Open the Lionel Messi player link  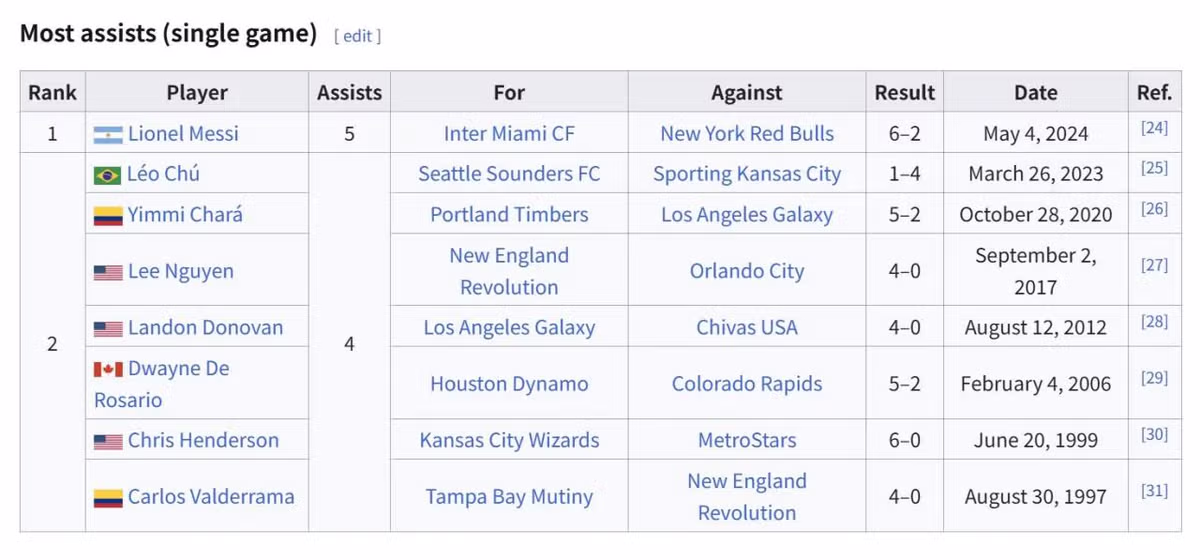coord(183,134)
